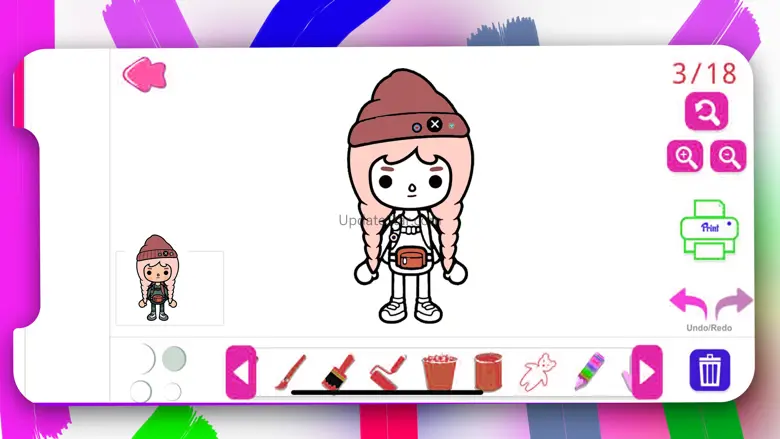The height and width of the screenshot is (439, 780).
Task: Select the medium white brush size circle
Action: coord(141,391)
